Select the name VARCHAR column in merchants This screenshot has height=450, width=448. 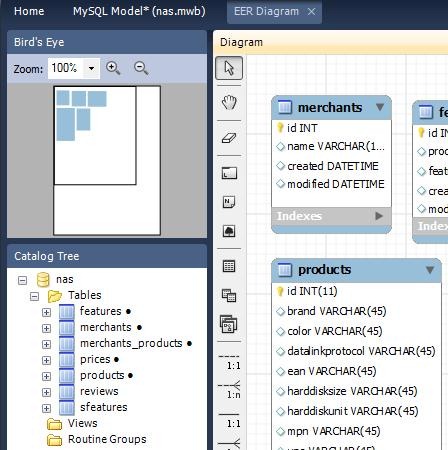(331, 146)
